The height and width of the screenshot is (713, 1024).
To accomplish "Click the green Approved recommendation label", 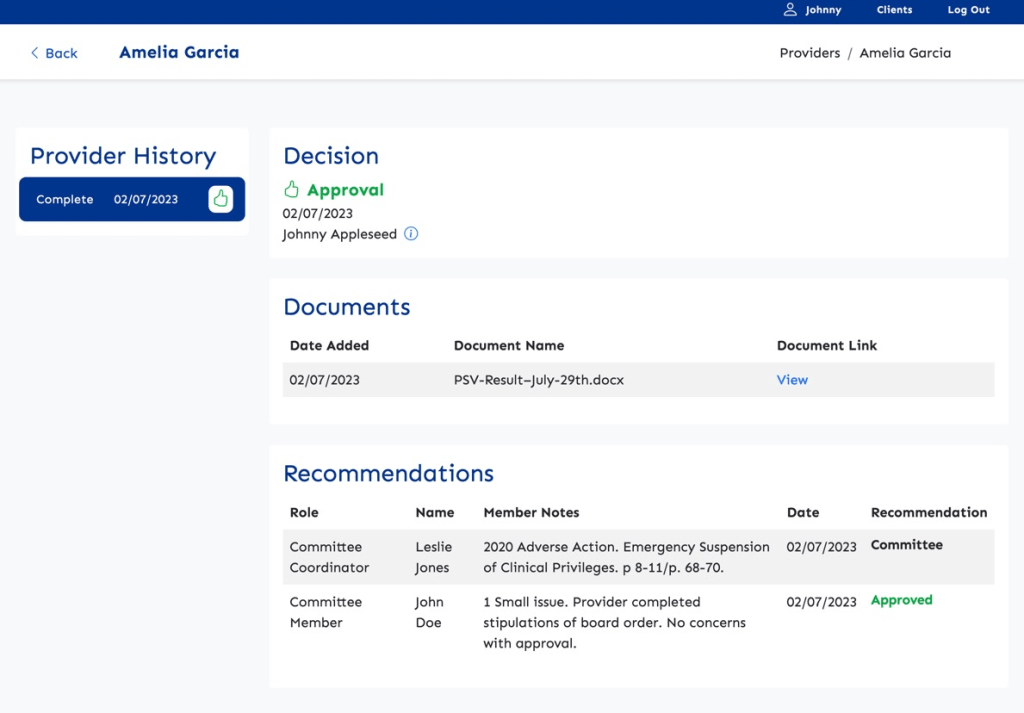I will pos(901,600).
